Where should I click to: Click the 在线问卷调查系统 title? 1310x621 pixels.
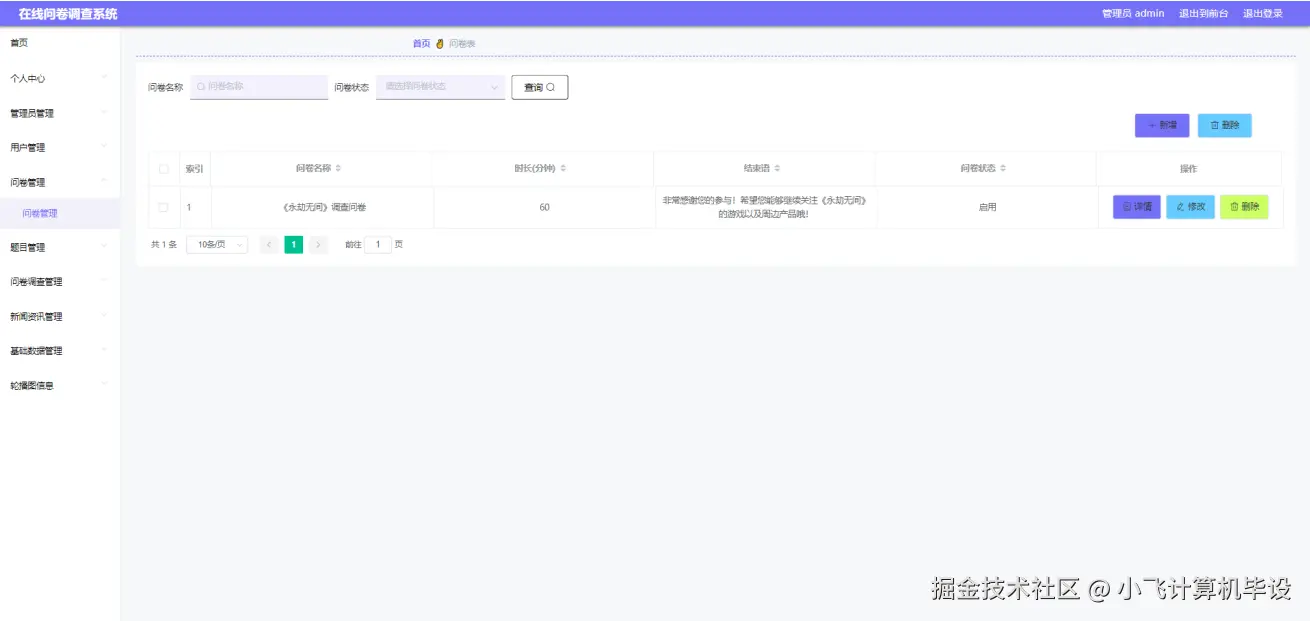[68, 14]
